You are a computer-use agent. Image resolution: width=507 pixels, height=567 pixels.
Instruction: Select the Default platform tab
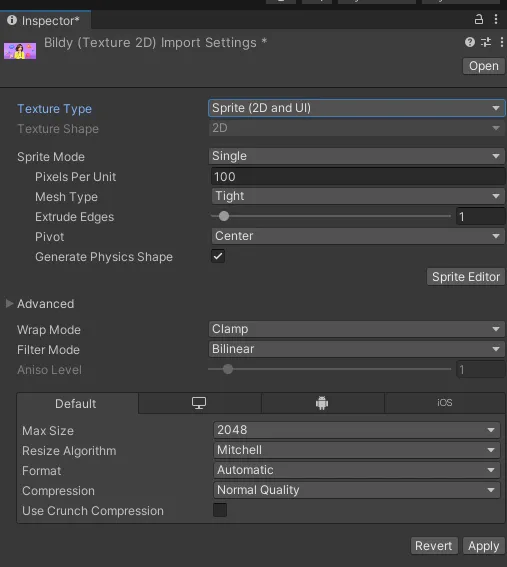pos(76,404)
